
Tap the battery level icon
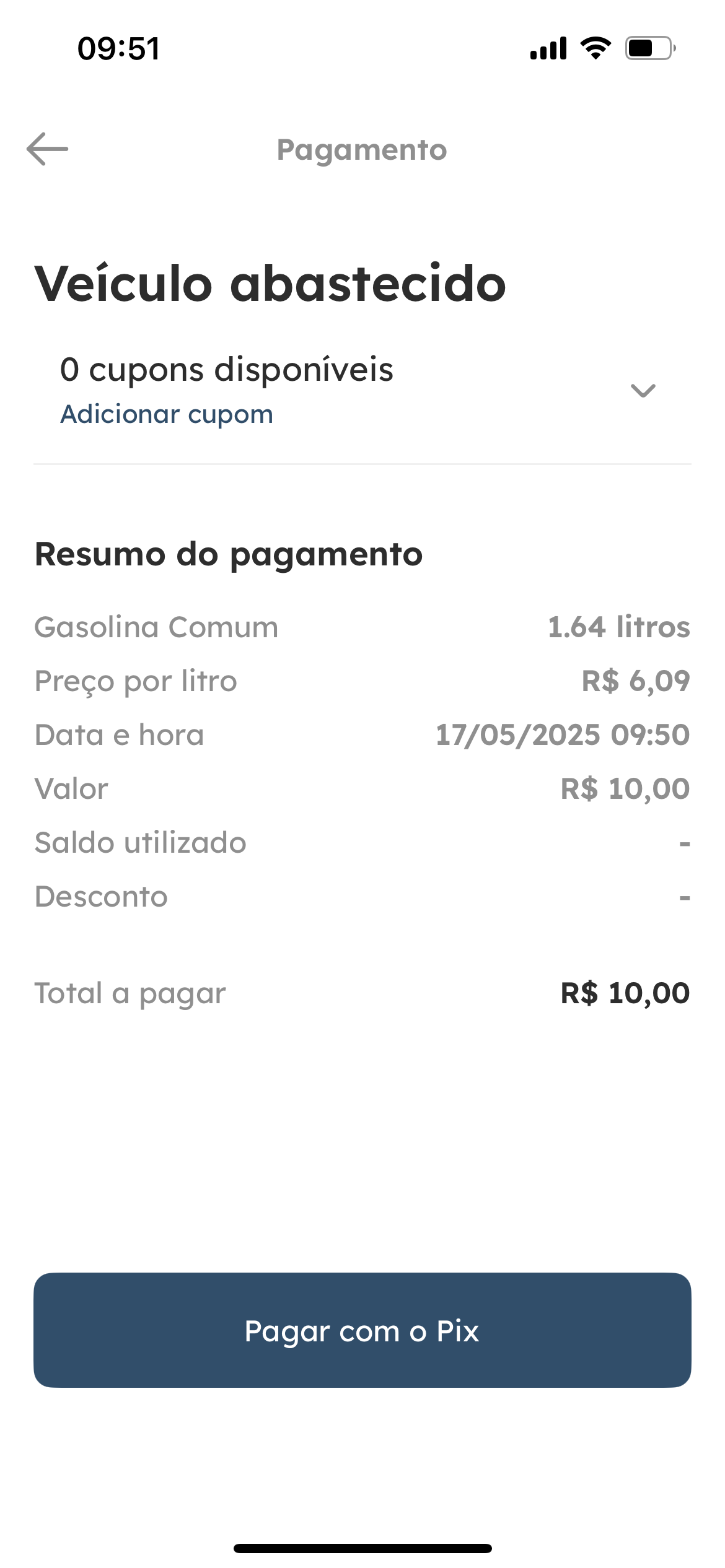650,48
